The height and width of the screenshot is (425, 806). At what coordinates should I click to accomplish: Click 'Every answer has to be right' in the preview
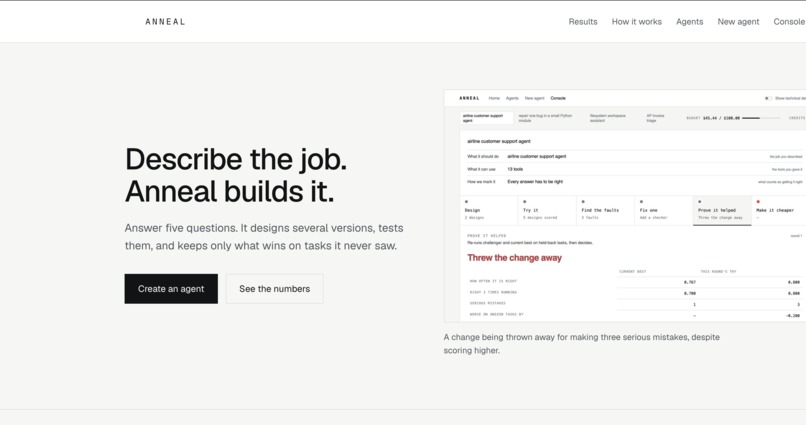click(535, 181)
